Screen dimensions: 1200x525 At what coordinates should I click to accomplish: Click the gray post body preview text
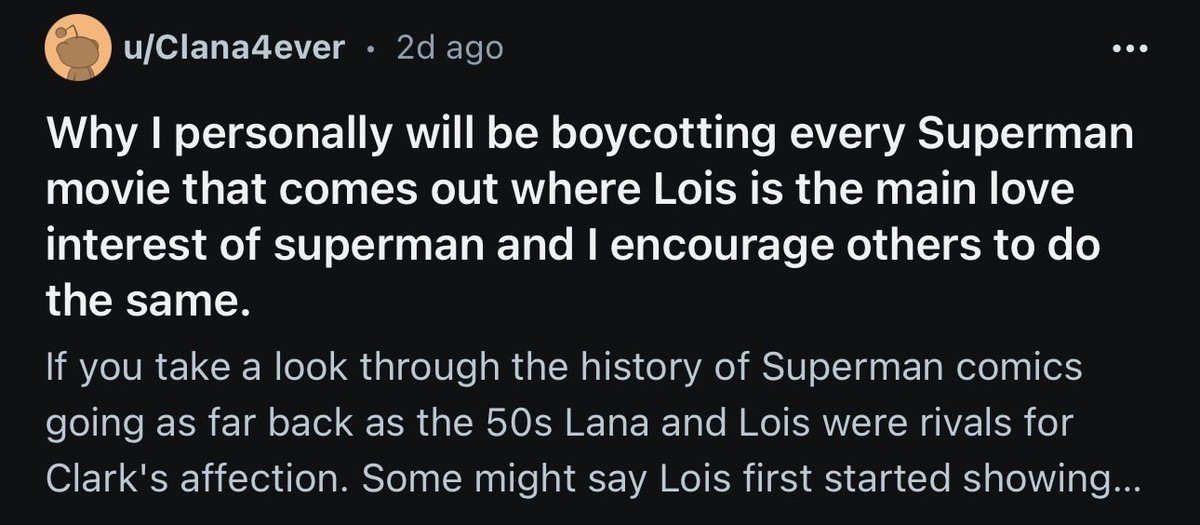[x=591, y=422]
